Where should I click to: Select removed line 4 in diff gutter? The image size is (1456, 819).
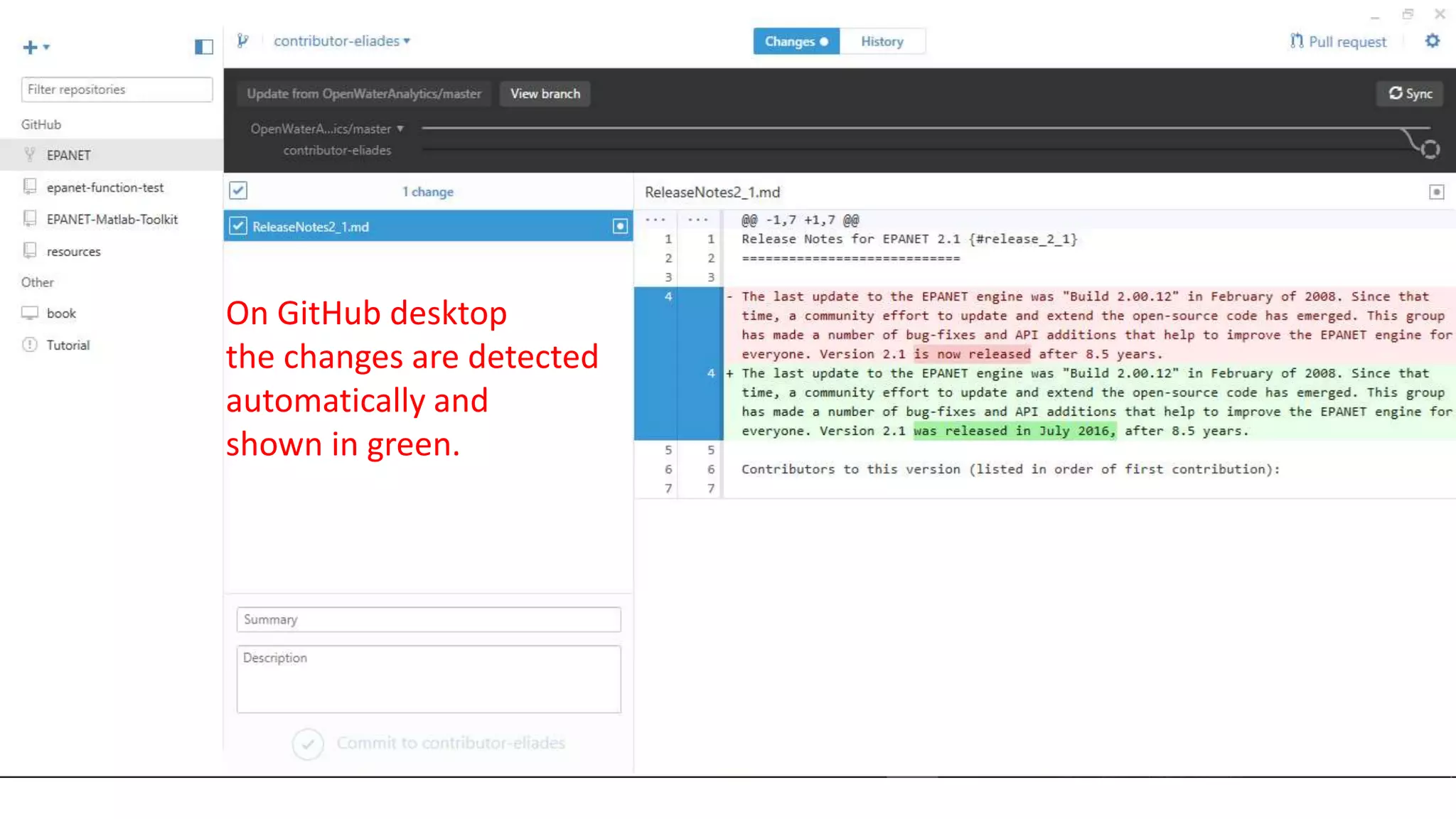point(668,296)
